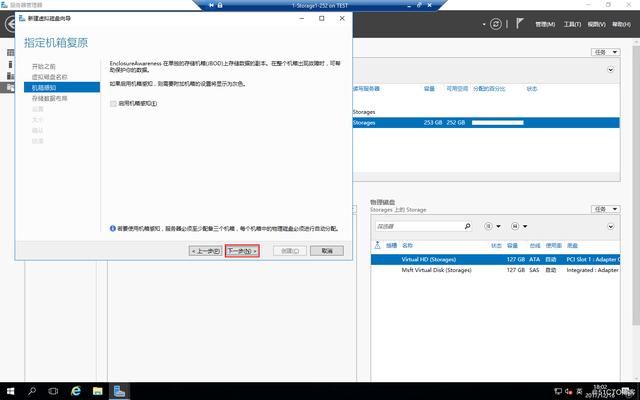
Task: Open taskbar search
Action: (x=32, y=391)
